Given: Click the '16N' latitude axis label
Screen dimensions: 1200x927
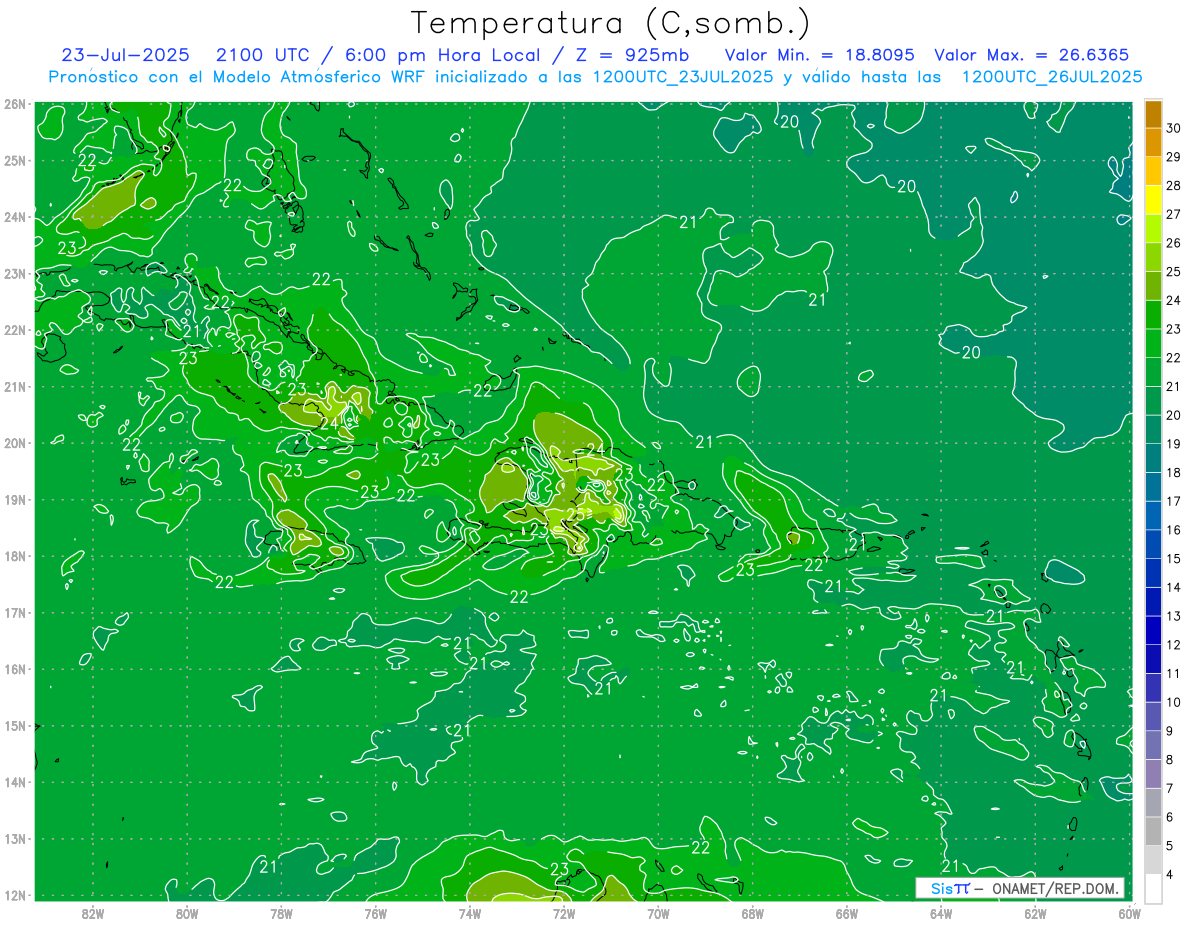Looking at the screenshot, I should point(15,669).
